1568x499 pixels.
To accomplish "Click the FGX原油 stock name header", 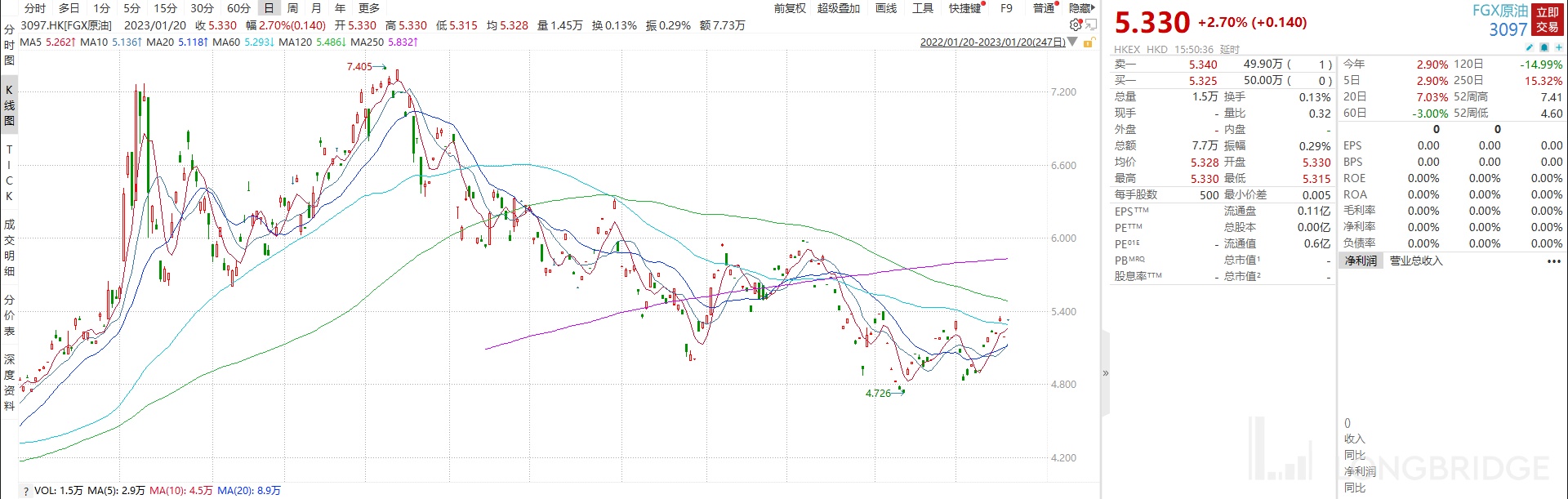I will pyautogui.click(x=1500, y=11).
